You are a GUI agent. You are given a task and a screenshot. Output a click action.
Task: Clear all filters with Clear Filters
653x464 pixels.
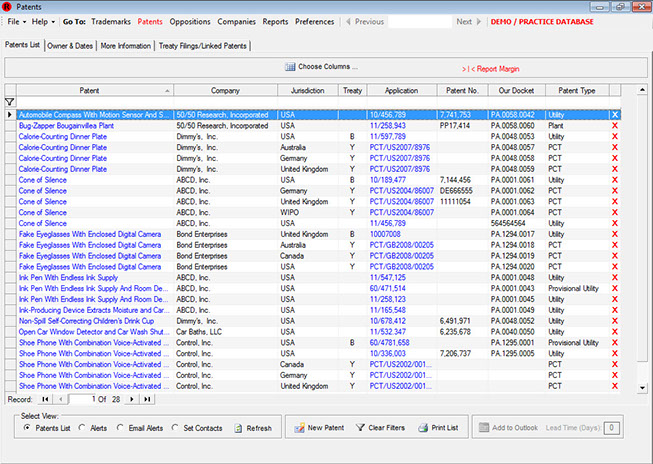378,428
